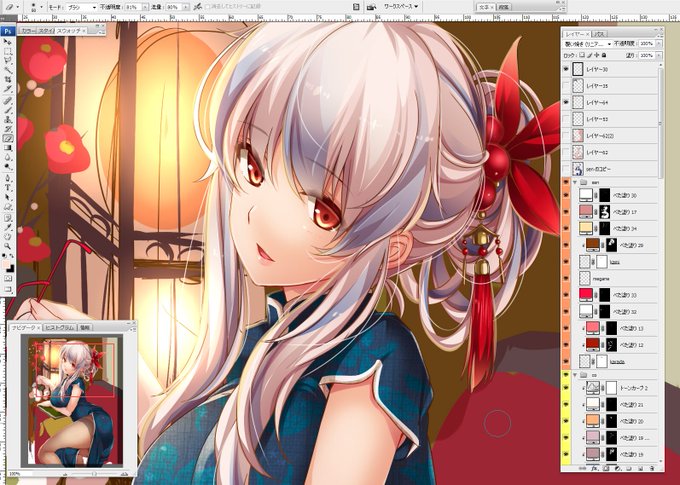This screenshot has width=680, height=485.
Task: Enable airbrush mode in options bar
Action: 197,7
